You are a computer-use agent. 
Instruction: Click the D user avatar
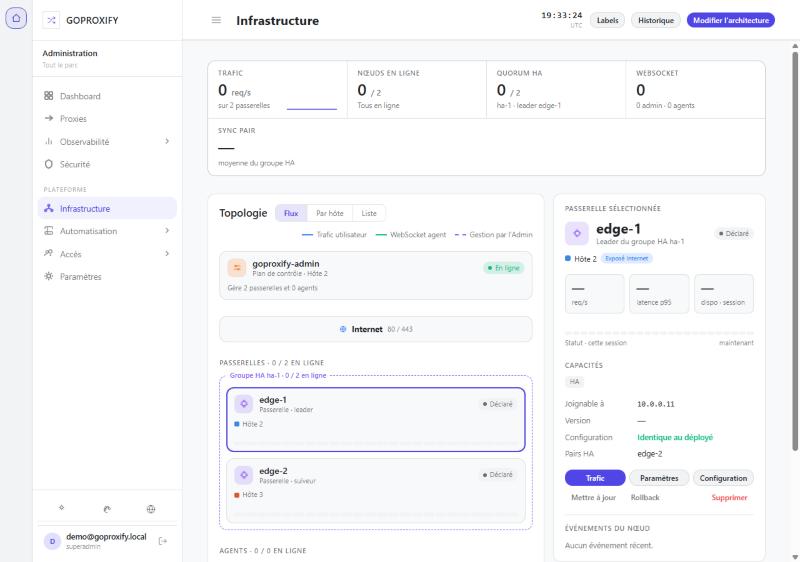(52, 541)
